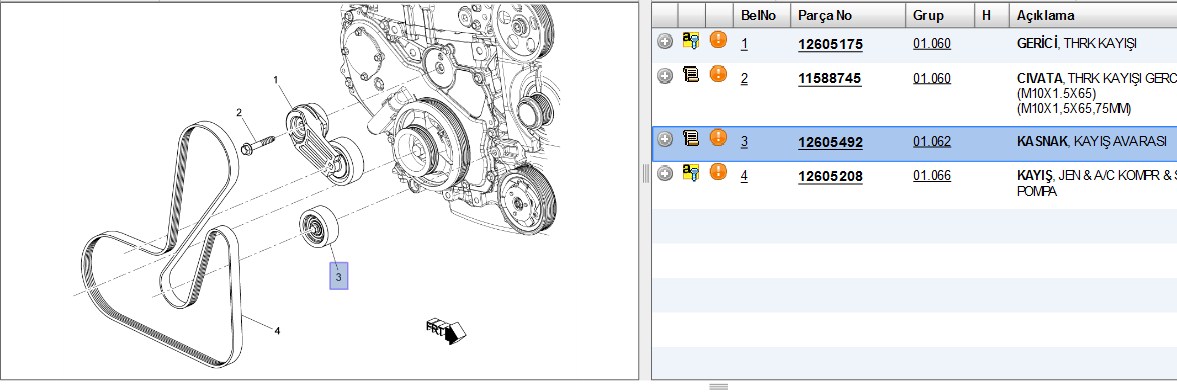Click orange warning icon for 12605208

pos(718,172)
